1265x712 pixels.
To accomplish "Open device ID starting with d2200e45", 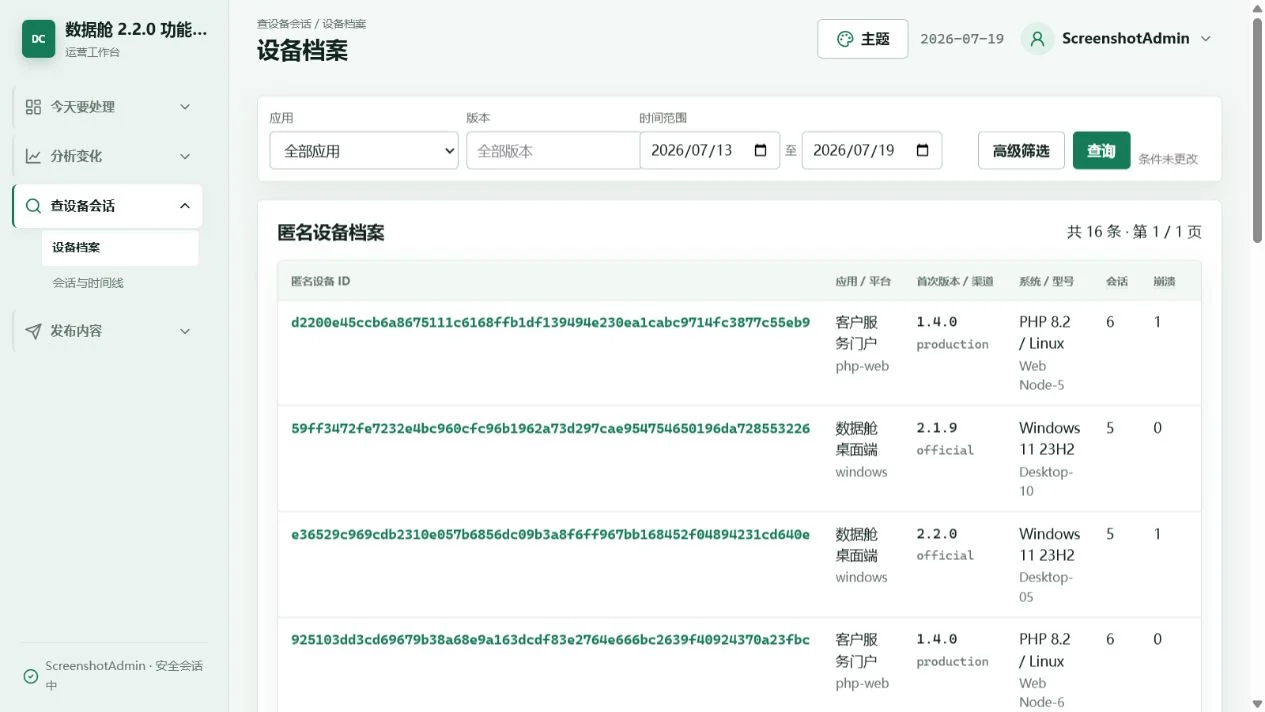I will pos(550,322).
